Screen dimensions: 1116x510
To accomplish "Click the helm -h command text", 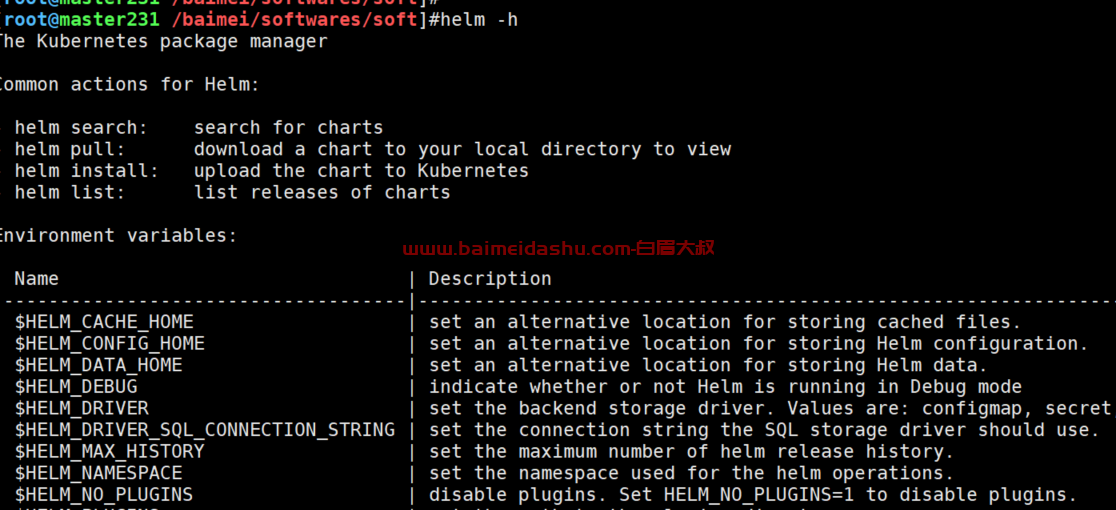I will 479,20.
